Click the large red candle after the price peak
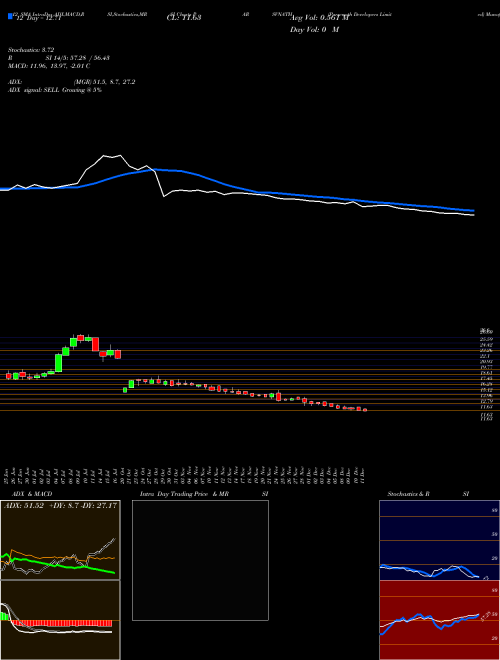Image resolution: width=500 pixels, height=660 pixels. [x=96, y=344]
